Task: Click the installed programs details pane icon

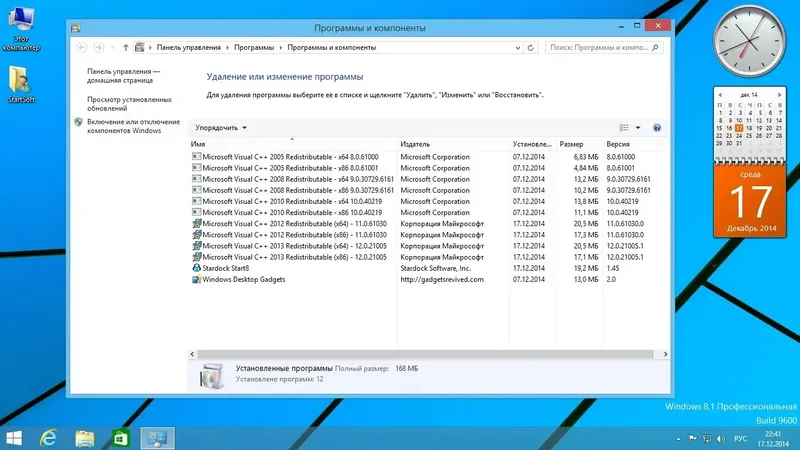Action: click(x=211, y=377)
